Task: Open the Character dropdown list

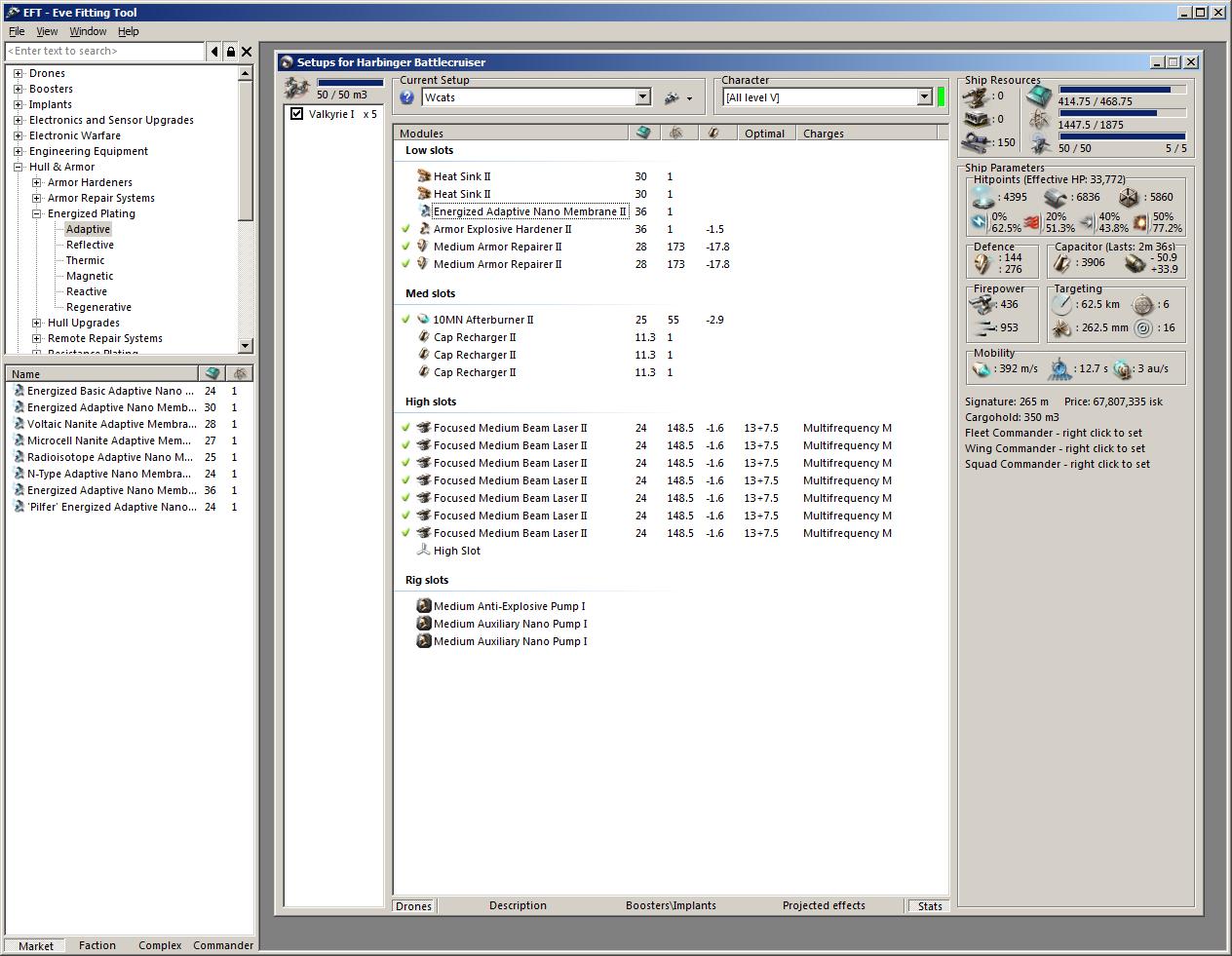Action: tap(924, 97)
